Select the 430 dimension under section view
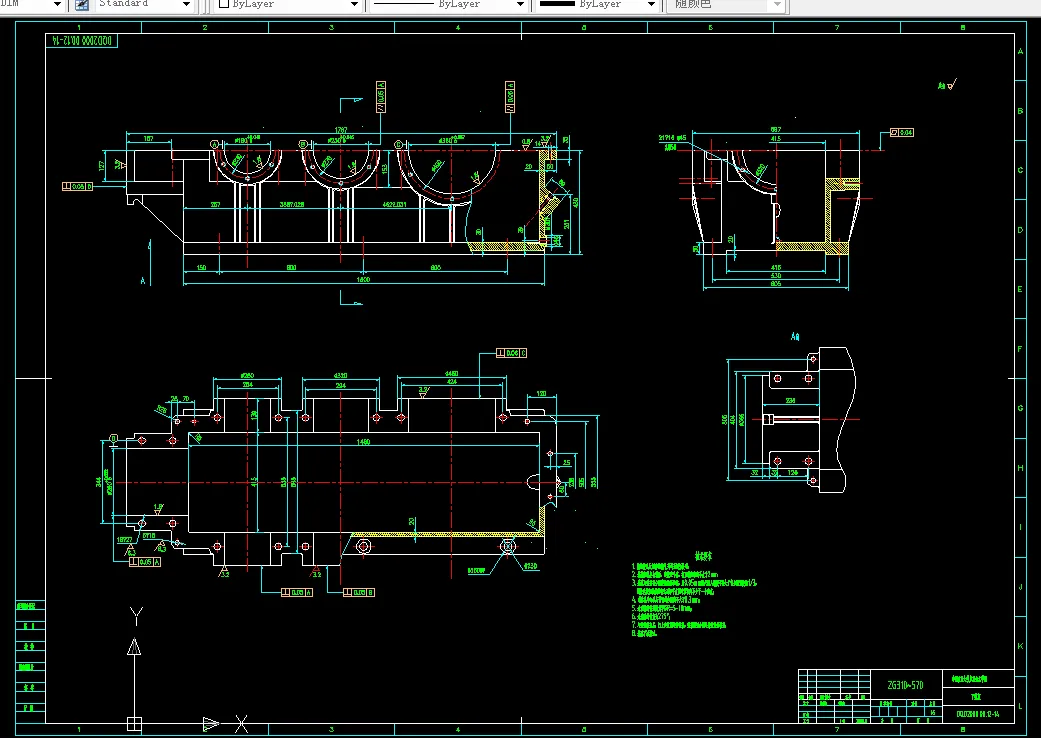The image size is (1041, 738). 775,275
